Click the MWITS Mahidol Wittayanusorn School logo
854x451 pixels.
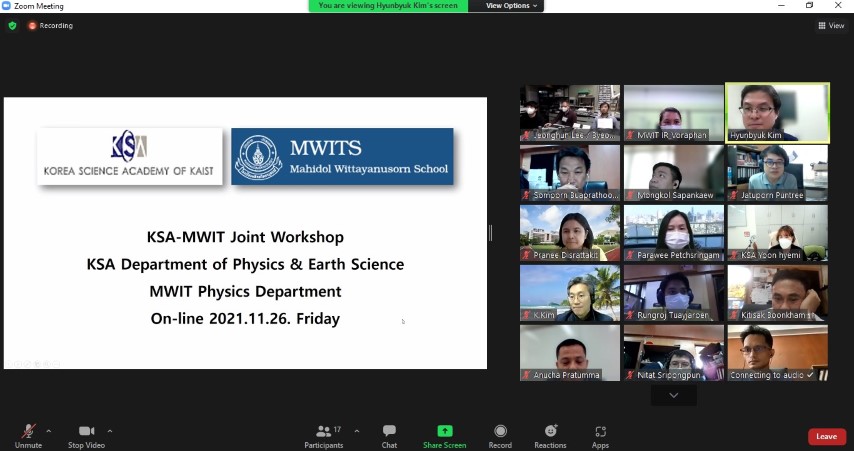tap(342, 156)
